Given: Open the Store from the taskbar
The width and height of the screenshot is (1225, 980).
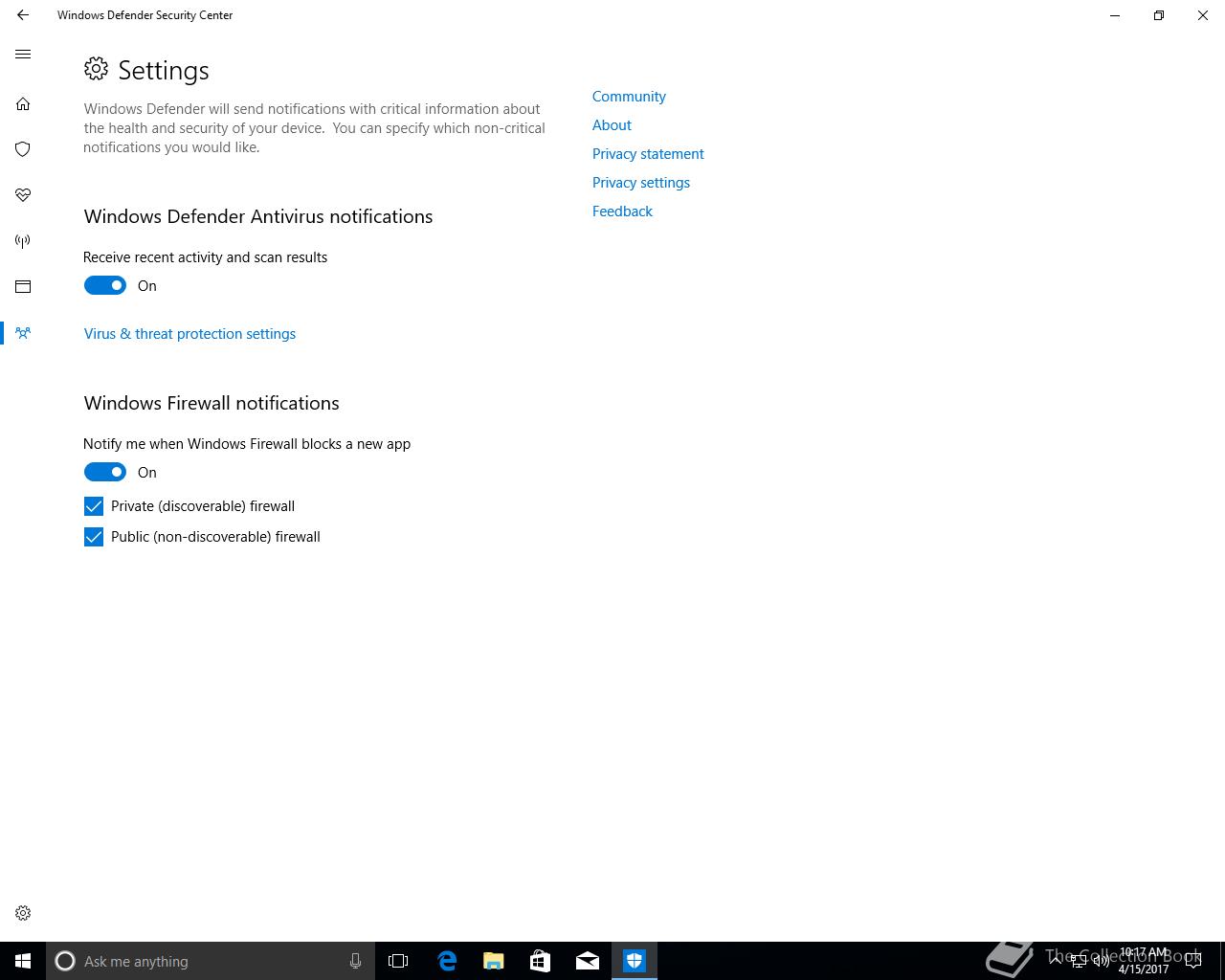Looking at the screenshot, I should [x=541, y=961].
